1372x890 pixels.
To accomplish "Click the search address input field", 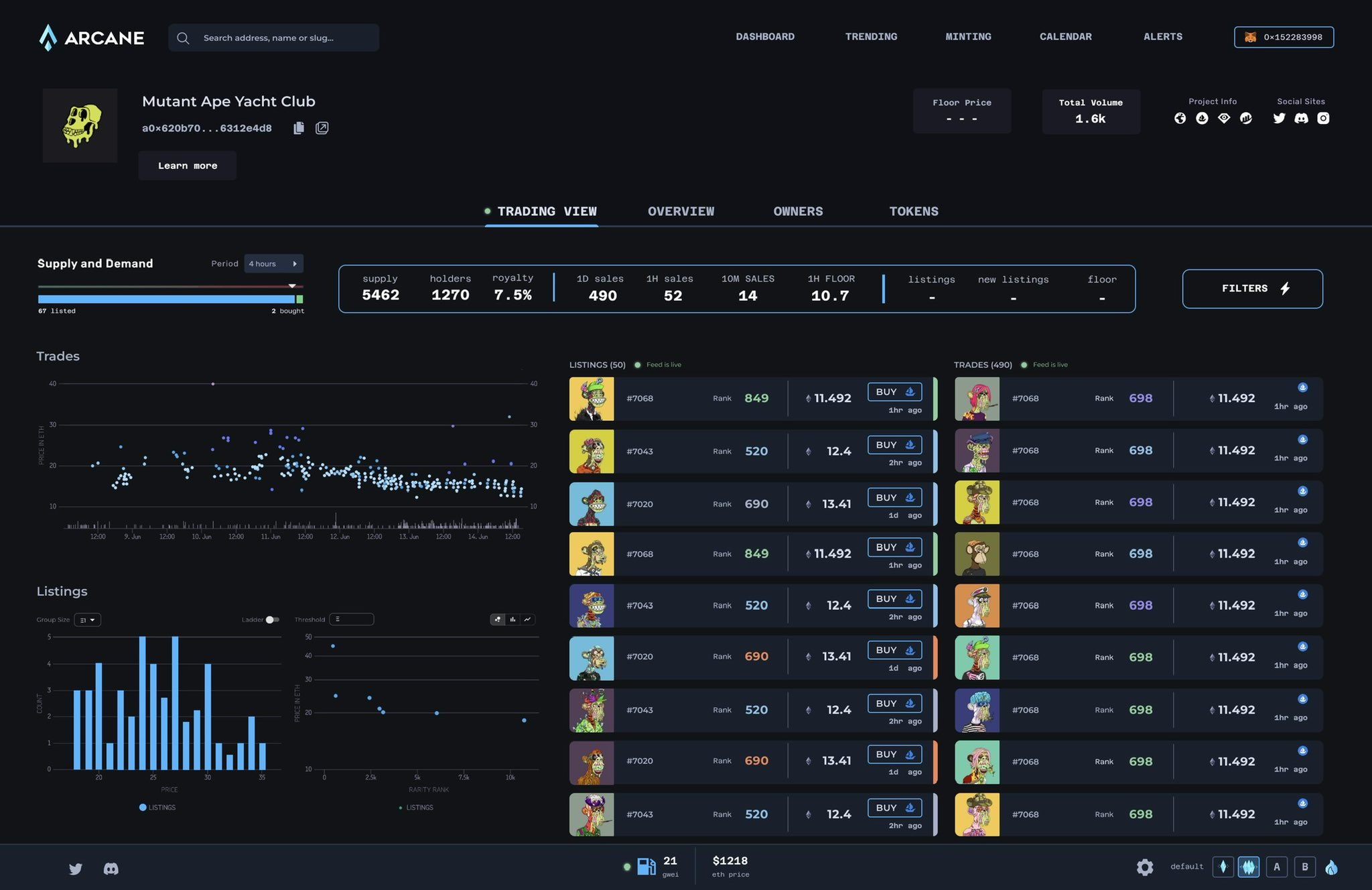I will [273, 38].
